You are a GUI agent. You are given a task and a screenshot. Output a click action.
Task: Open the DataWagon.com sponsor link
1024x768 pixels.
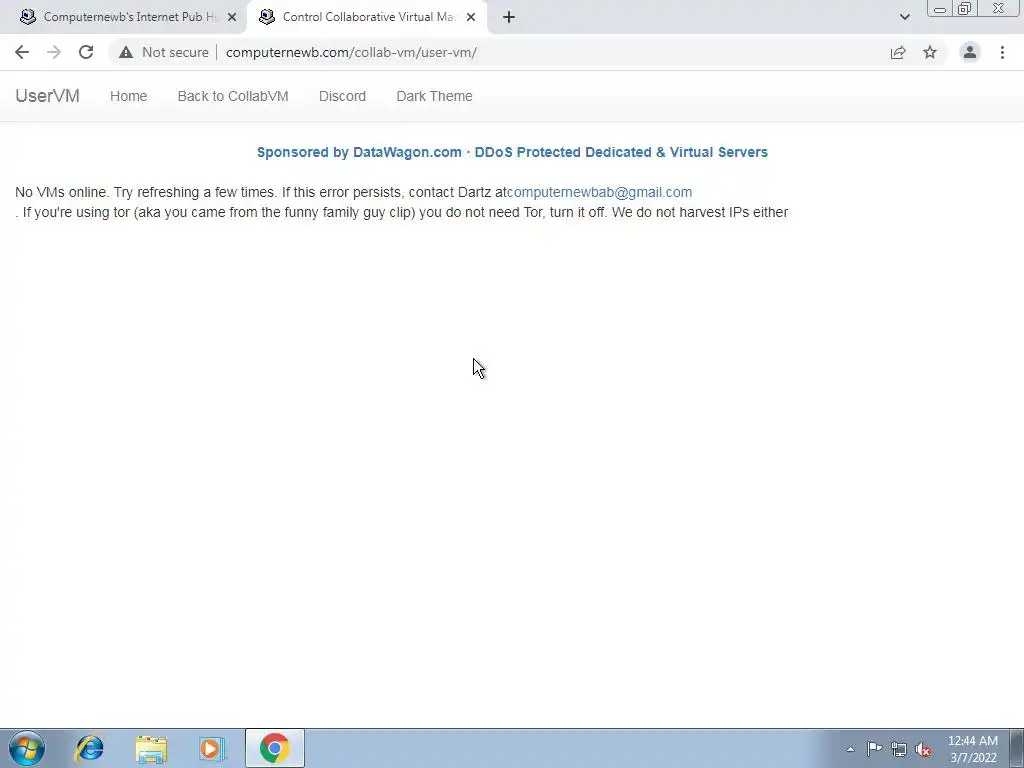pyautogui.click(x=512, y=152)
